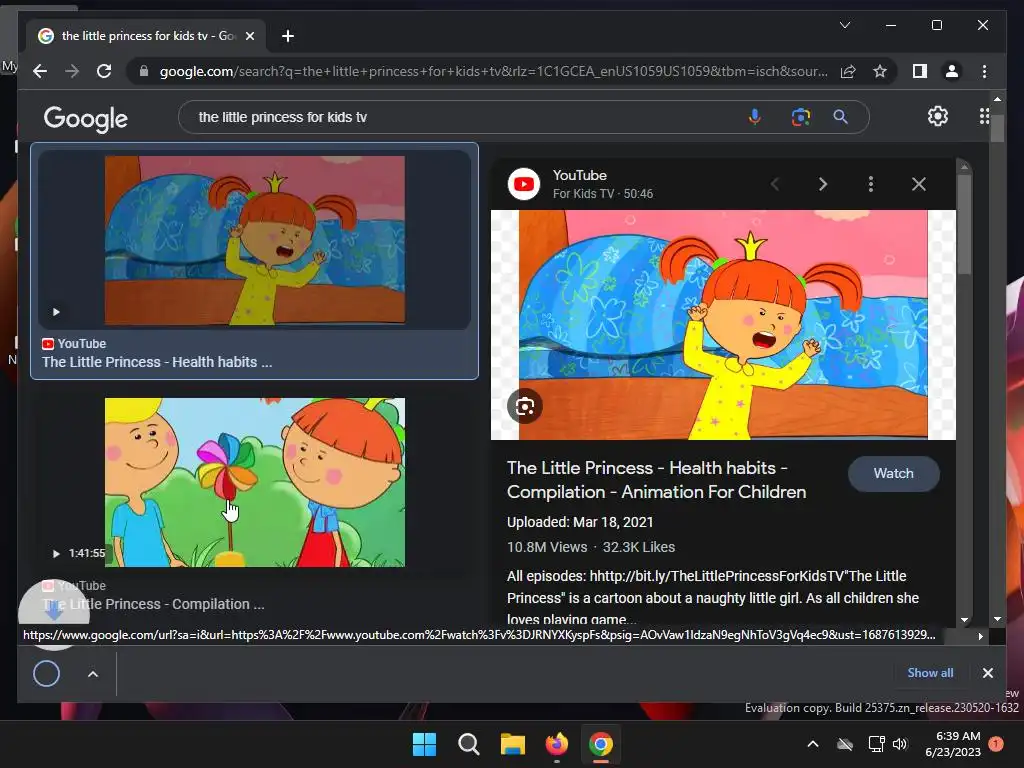The width and height of the screenshot is (1024, 768).
Task: Open Firefox from the taskbar
Action: click(556, 744)
